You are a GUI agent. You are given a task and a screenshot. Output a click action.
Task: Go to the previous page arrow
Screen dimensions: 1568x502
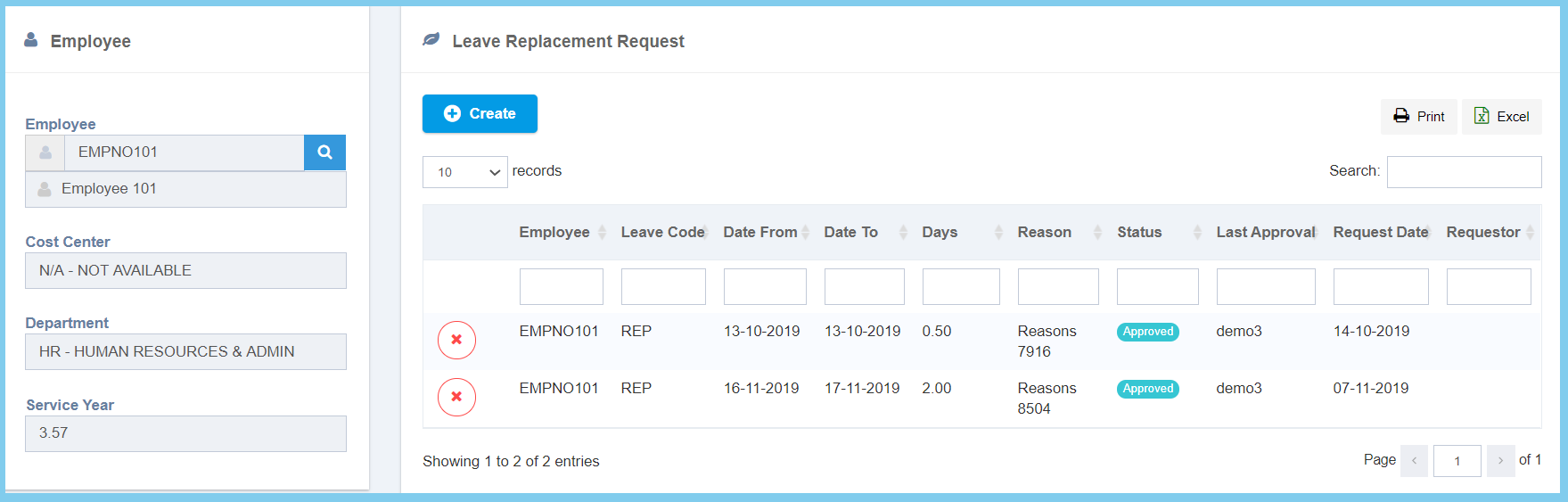coord(1414,461)
